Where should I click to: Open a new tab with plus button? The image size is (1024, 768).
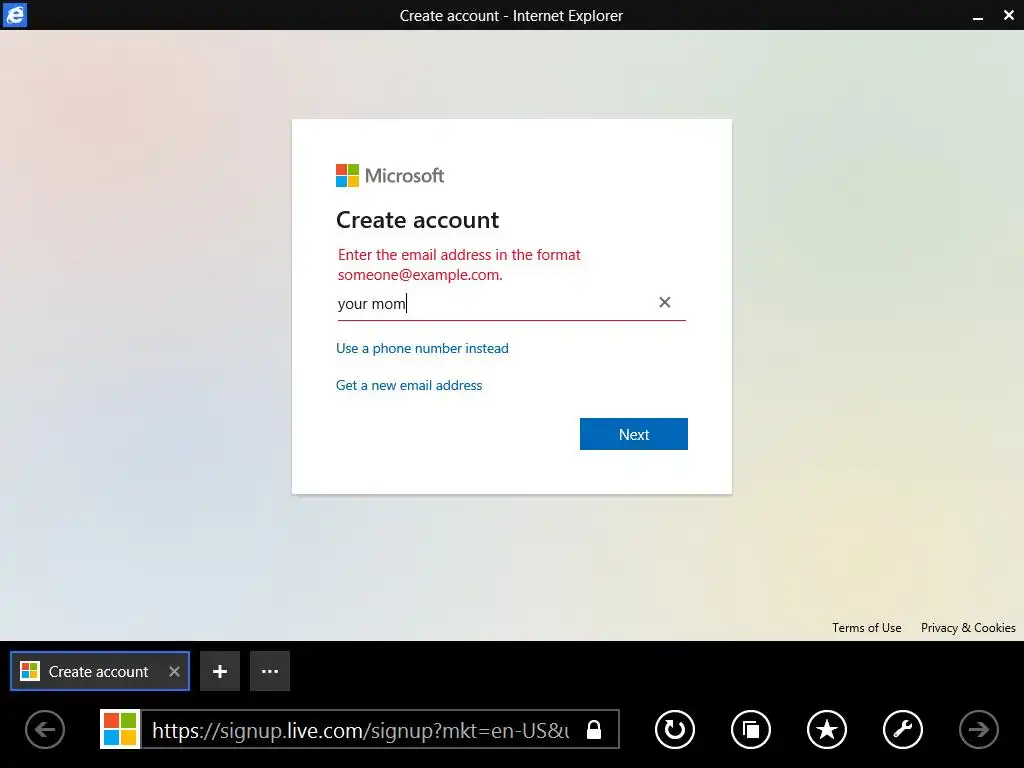(x=220, y=671)
